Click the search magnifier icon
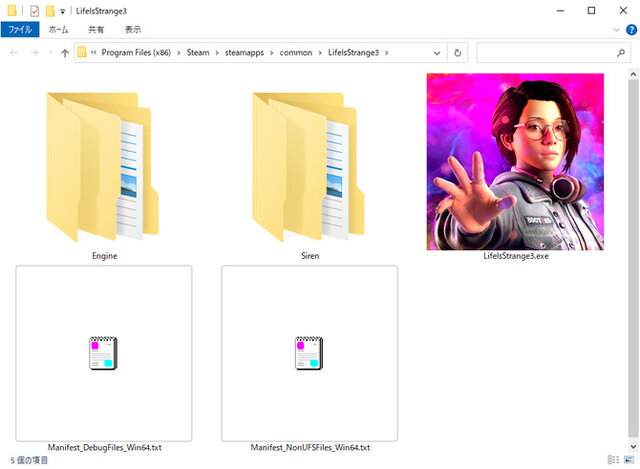 pos(620,53)
